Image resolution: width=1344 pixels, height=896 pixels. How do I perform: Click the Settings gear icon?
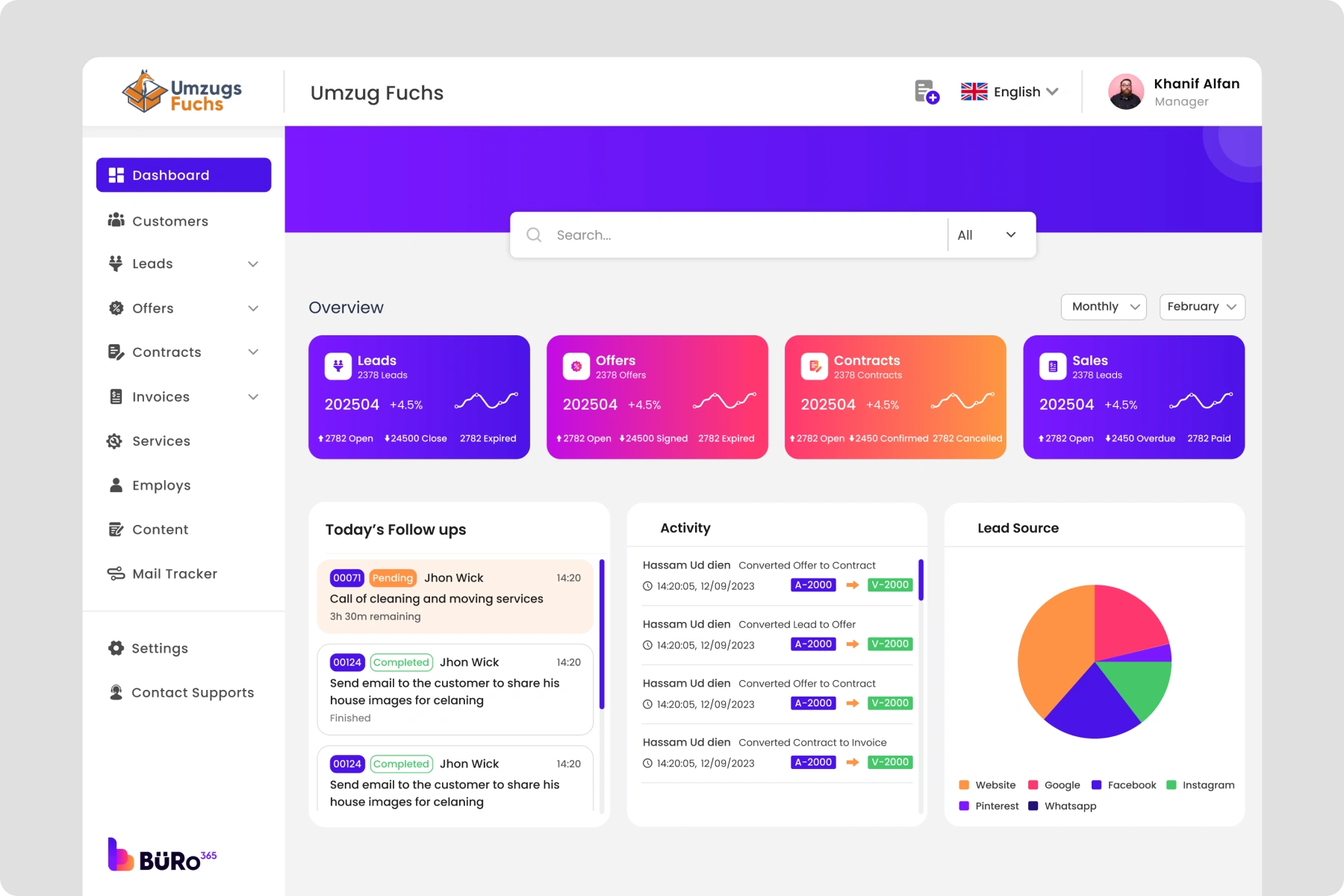pyautogui.click(x=116, y=648)
